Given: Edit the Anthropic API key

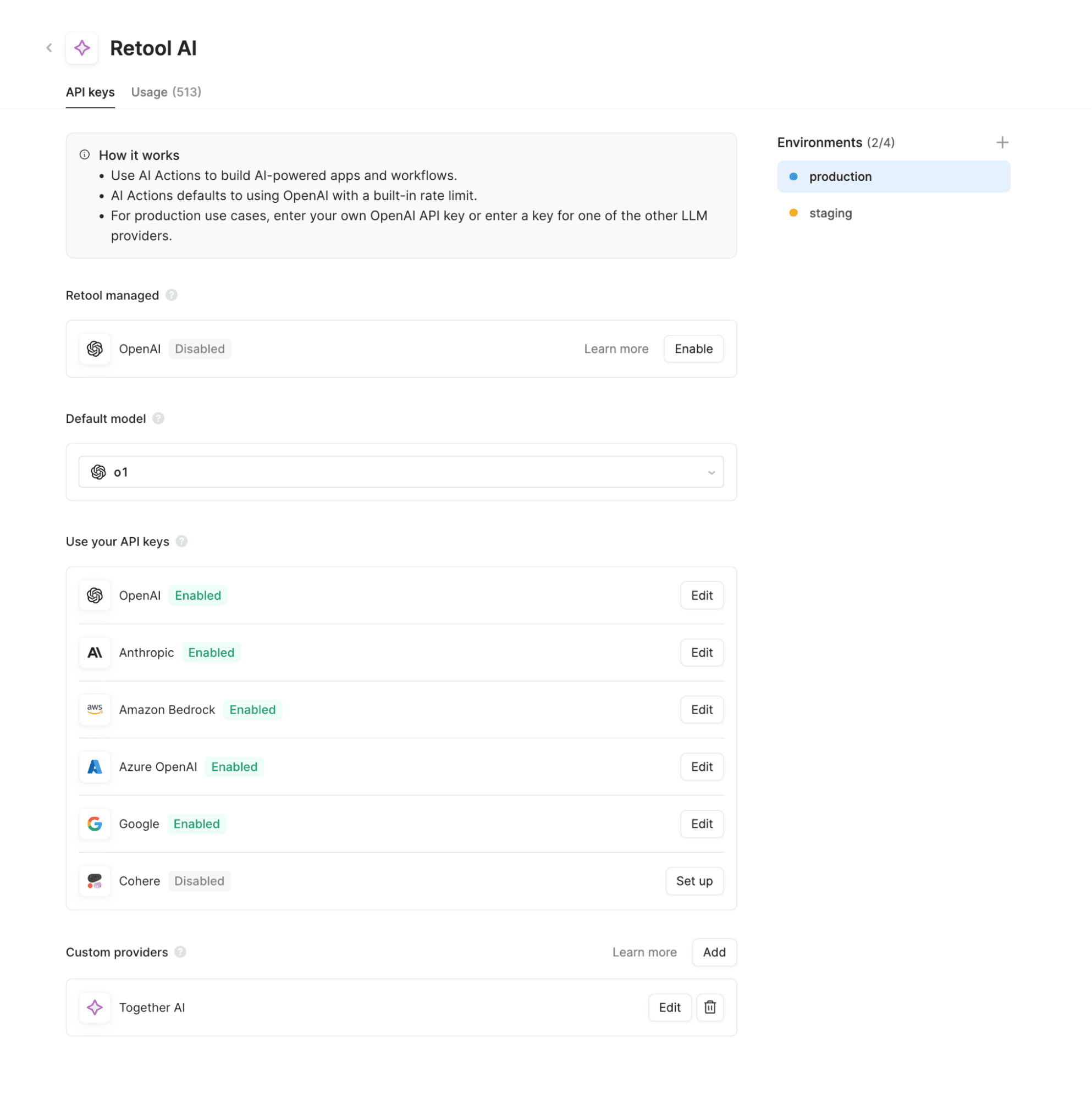Looking at the screenshot, I should [701, 653].
